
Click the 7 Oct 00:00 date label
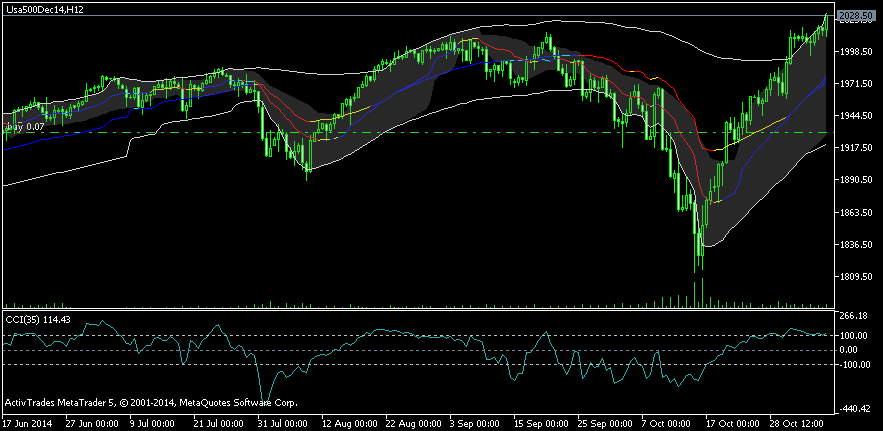[666, 423]
